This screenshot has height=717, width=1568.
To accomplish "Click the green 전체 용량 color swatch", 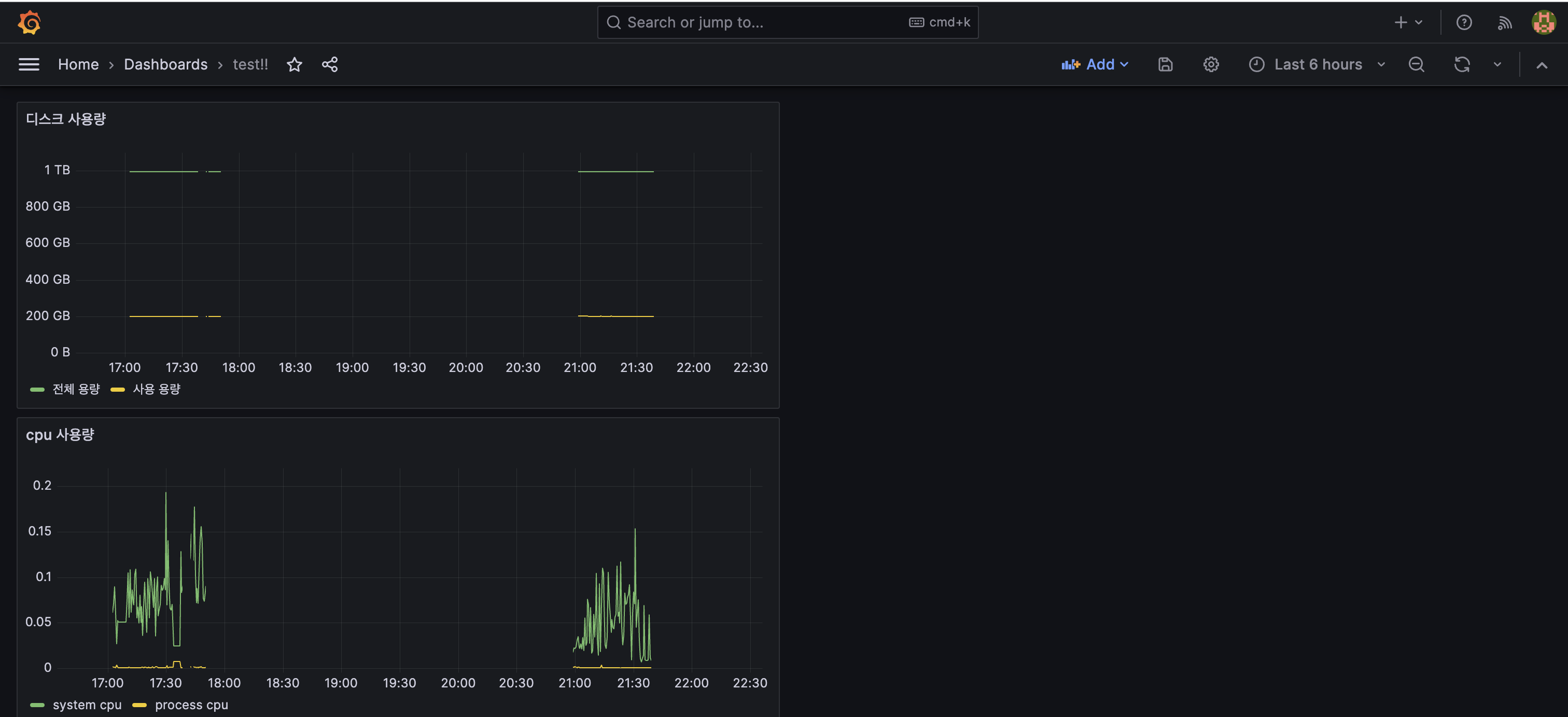I will pyautogui.click(x=37, y=389).
